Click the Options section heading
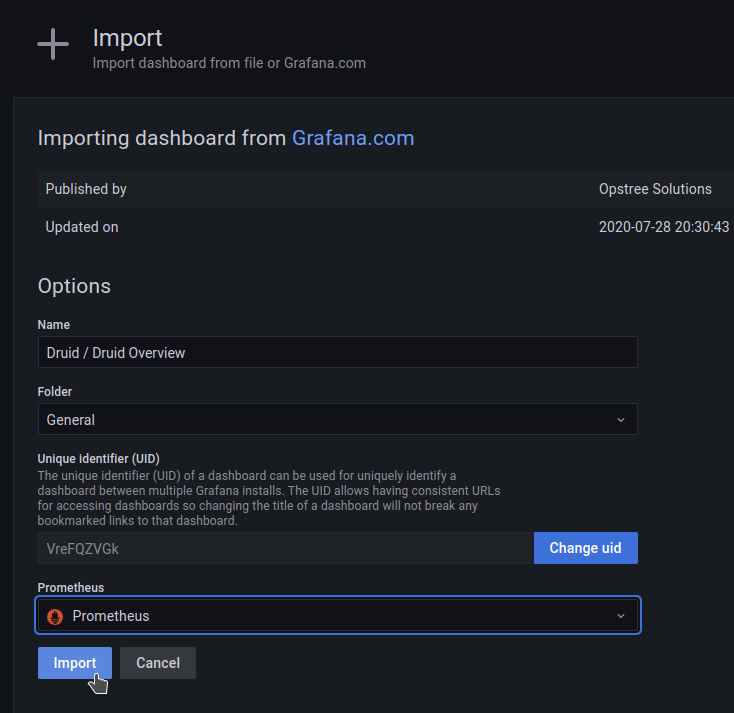The image size is (734, 713). pyautogui.click(x=74, y=286)
